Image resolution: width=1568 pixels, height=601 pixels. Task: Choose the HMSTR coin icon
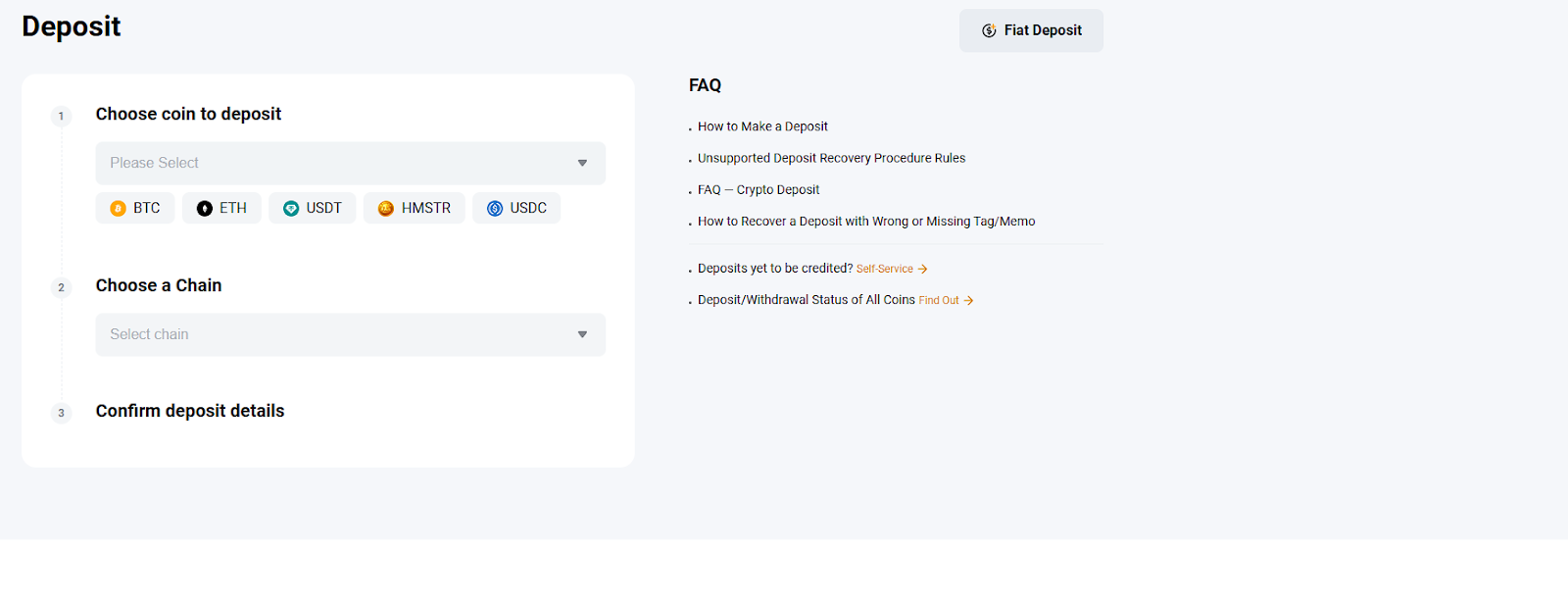(x=386, y=209)
